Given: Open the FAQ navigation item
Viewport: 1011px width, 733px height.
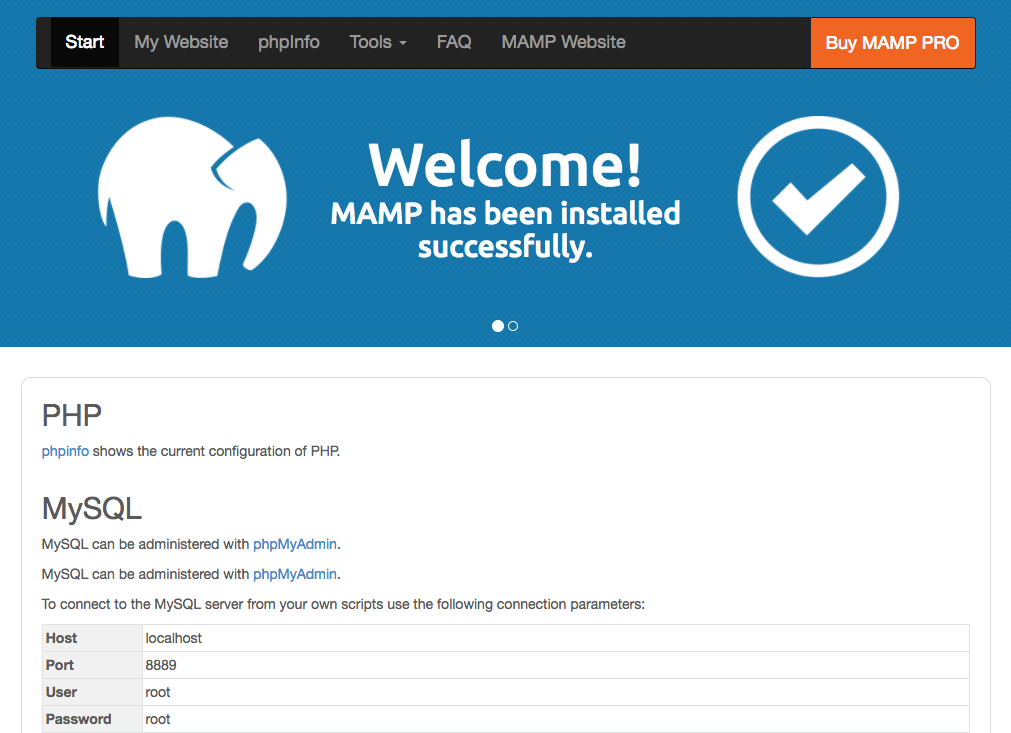Looking at the screenshot, I should (x=454, y=43).
